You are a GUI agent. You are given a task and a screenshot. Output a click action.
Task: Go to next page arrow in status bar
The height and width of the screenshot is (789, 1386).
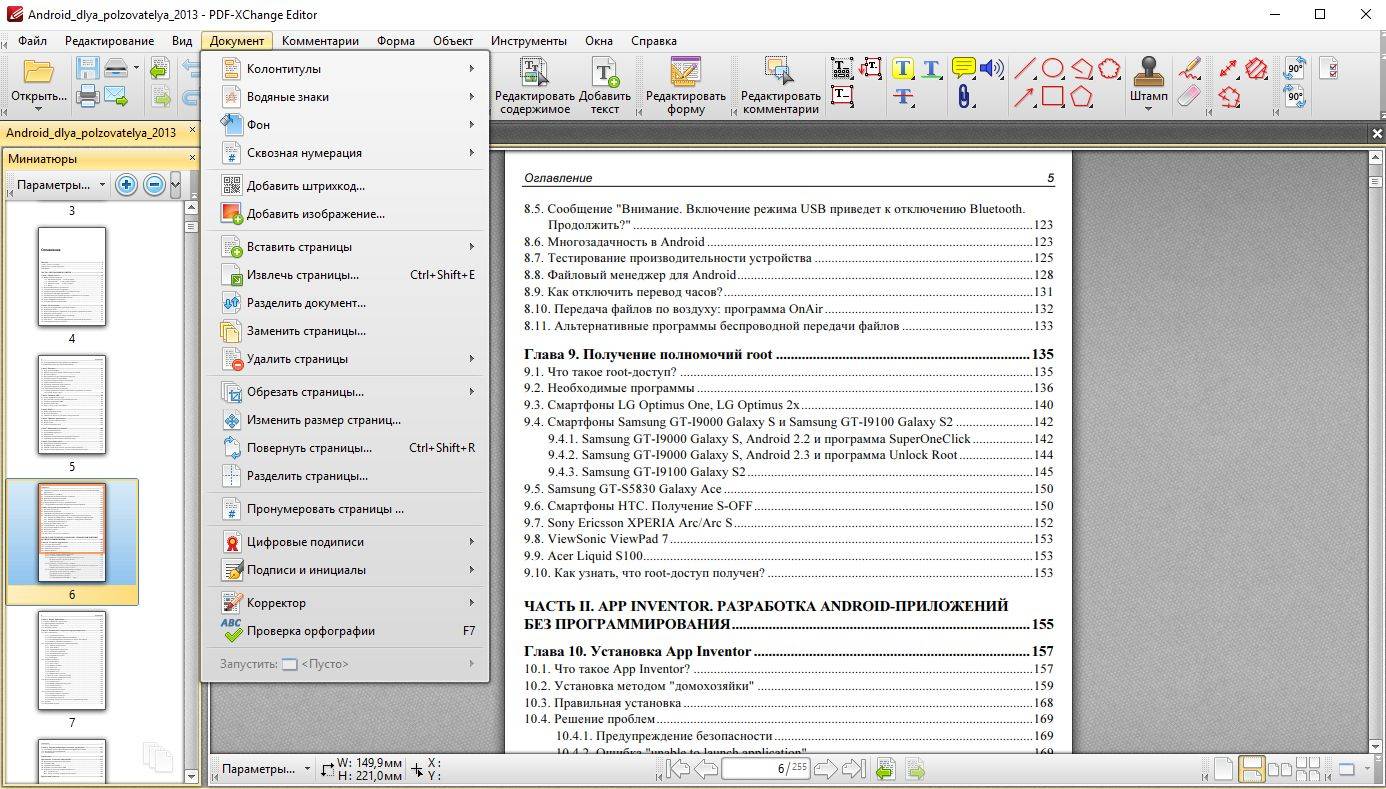(825, 769)
